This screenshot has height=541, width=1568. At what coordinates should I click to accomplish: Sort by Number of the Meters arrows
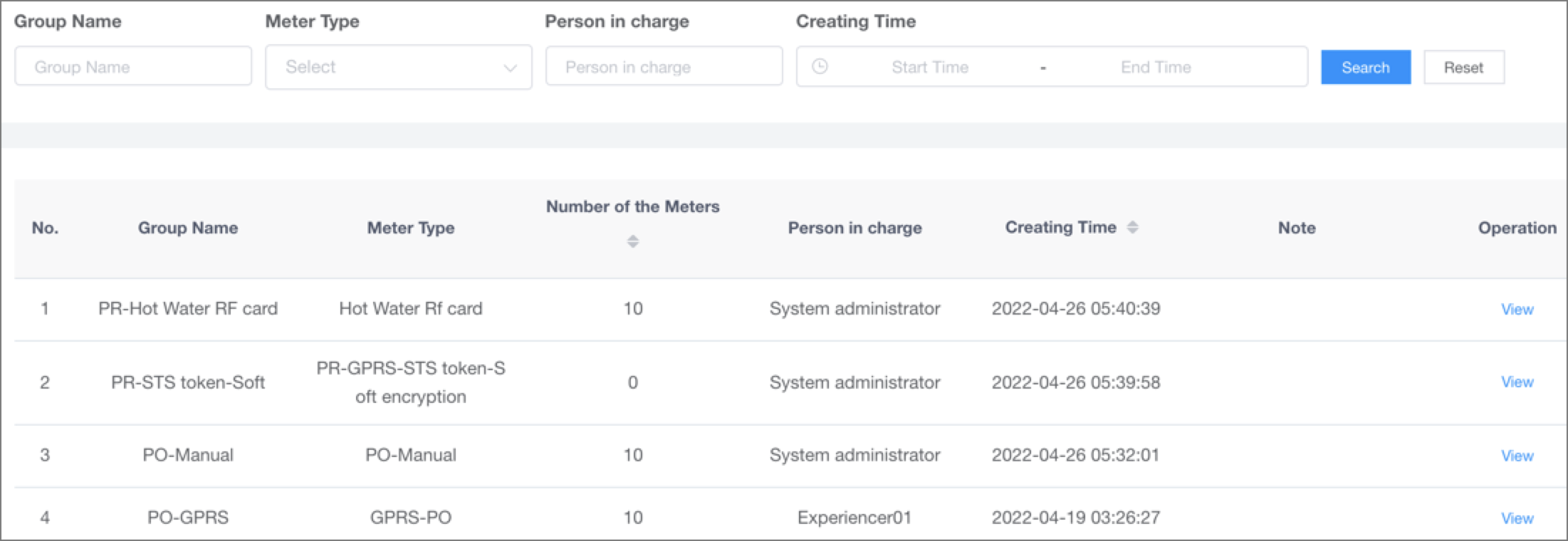click(x=632, y=241)
